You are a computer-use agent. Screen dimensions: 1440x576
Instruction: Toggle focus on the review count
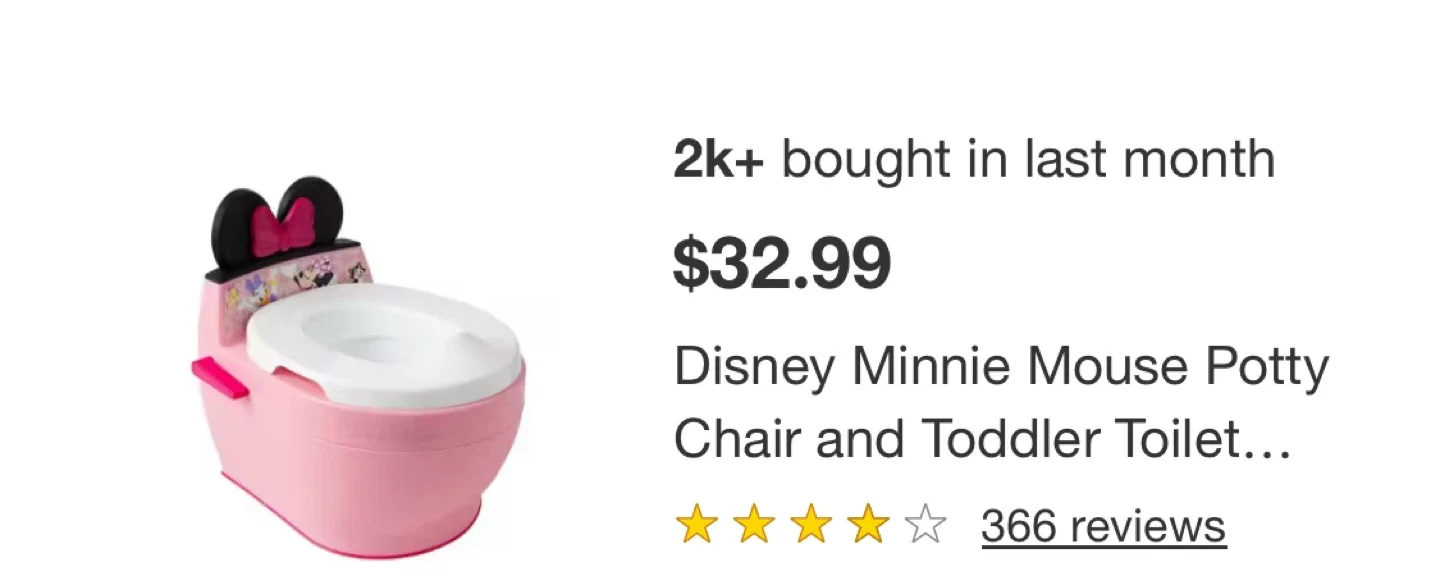tap(1103, 524)
